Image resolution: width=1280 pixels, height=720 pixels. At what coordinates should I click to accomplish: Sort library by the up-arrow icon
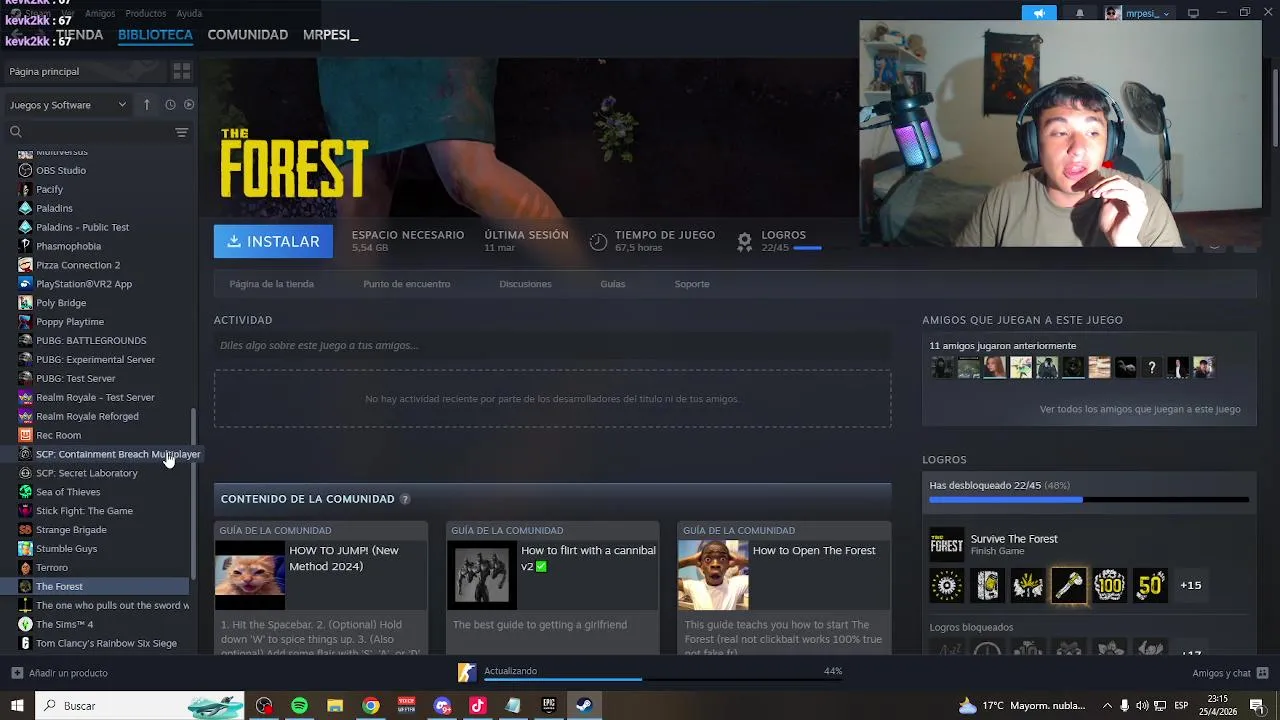point(146,104)
